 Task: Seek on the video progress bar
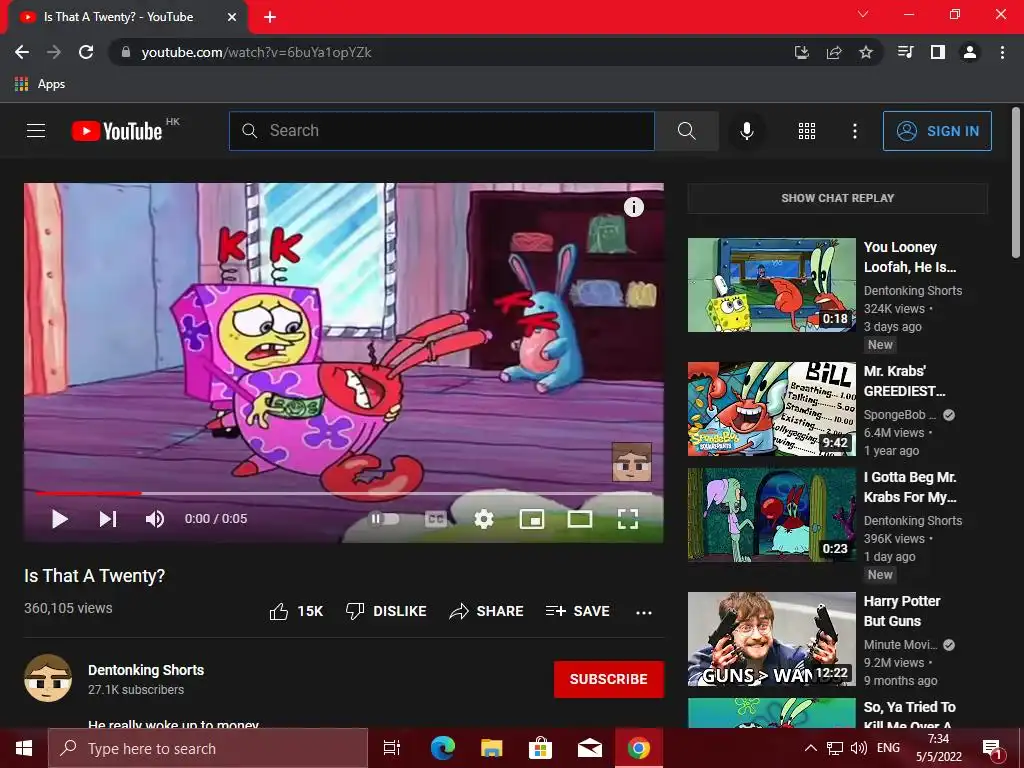tap(344, 493)
